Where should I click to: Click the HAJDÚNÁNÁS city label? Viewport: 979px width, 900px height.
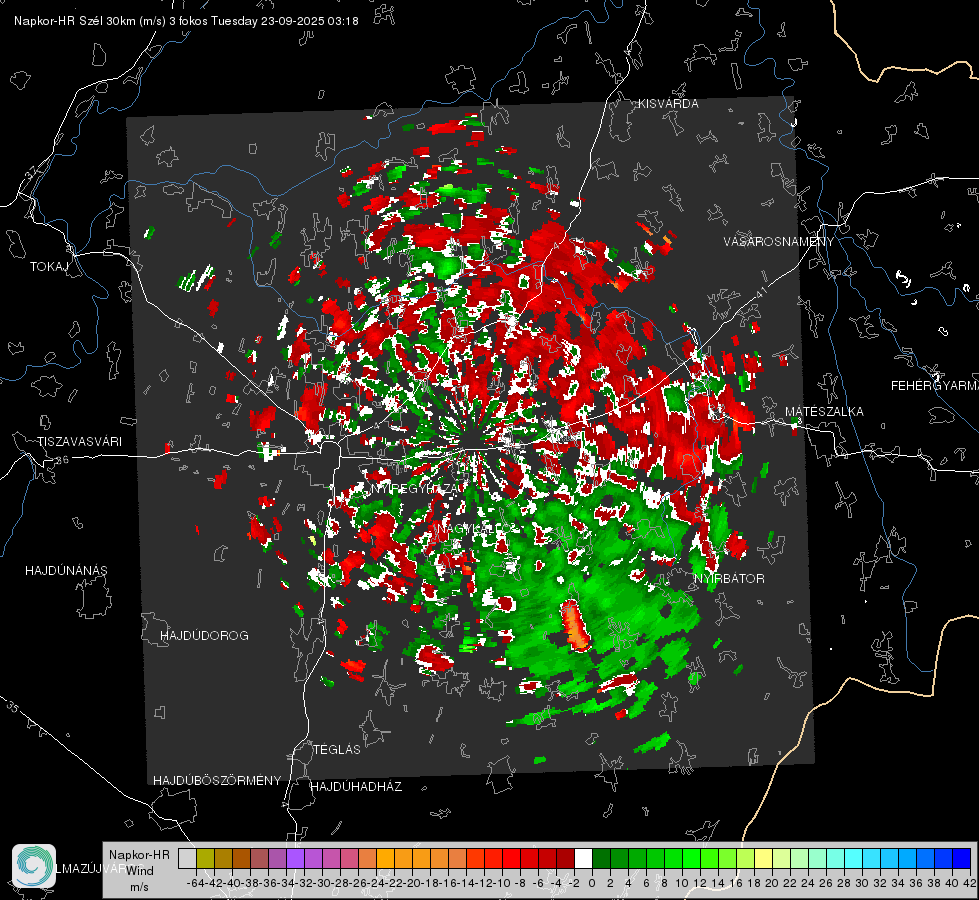coord(66,570)
